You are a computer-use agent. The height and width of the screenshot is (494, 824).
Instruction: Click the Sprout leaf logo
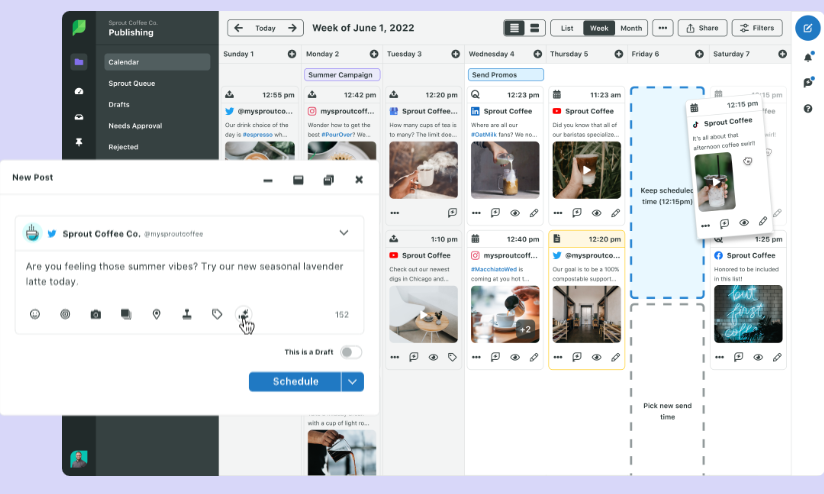79,27
